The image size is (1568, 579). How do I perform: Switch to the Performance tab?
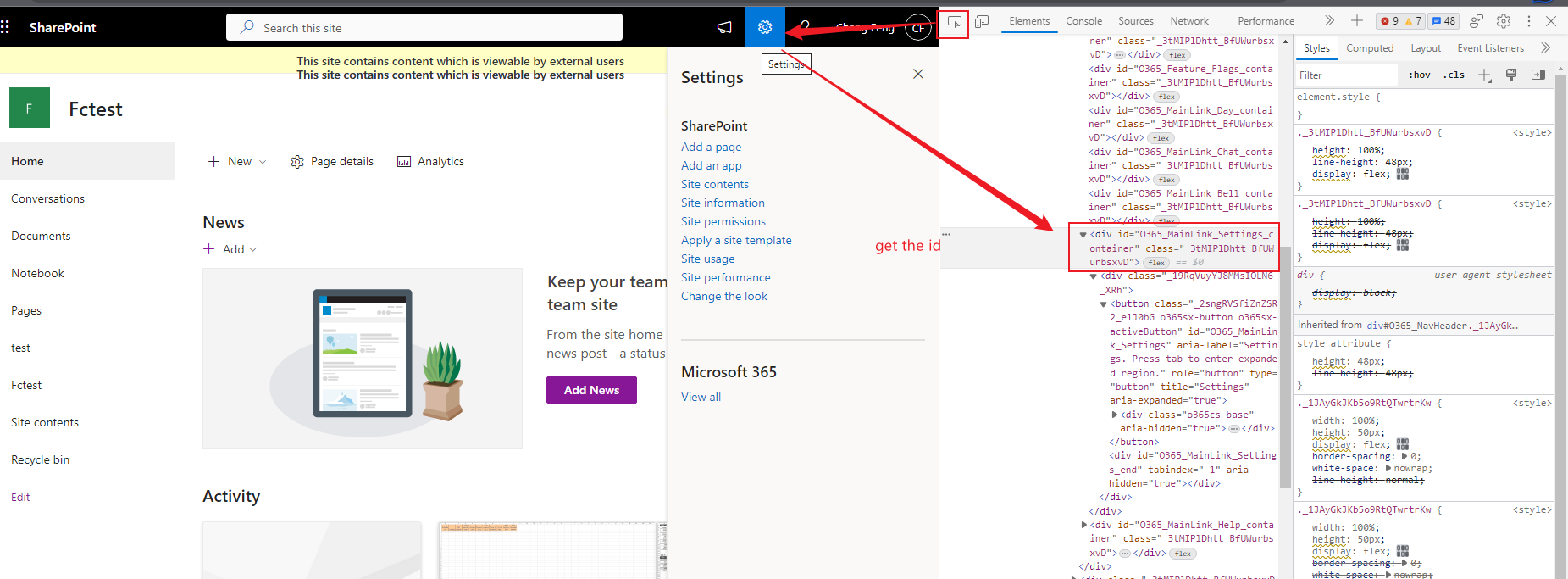1266,21
